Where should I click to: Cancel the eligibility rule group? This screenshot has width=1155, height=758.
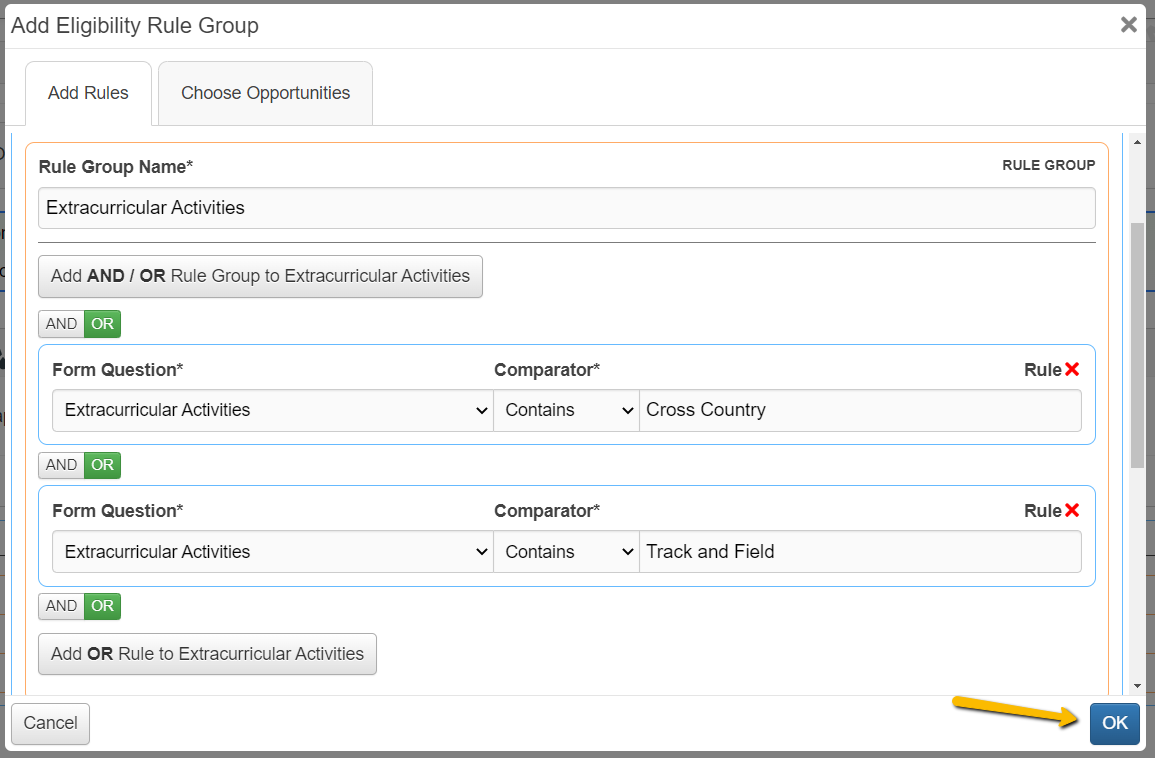(49, 723)
